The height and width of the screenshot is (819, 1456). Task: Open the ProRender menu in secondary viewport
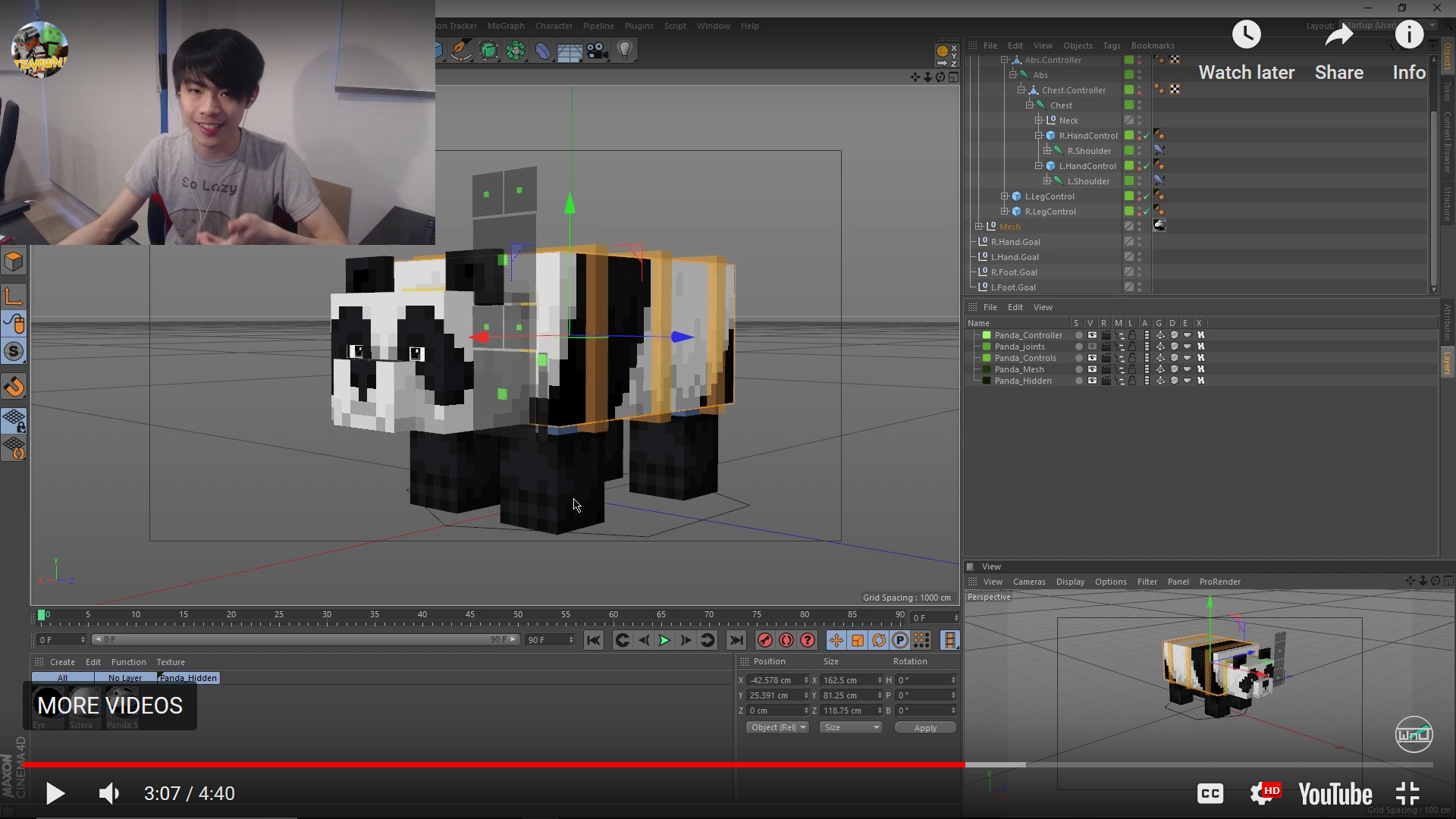tap(1219, 582)
